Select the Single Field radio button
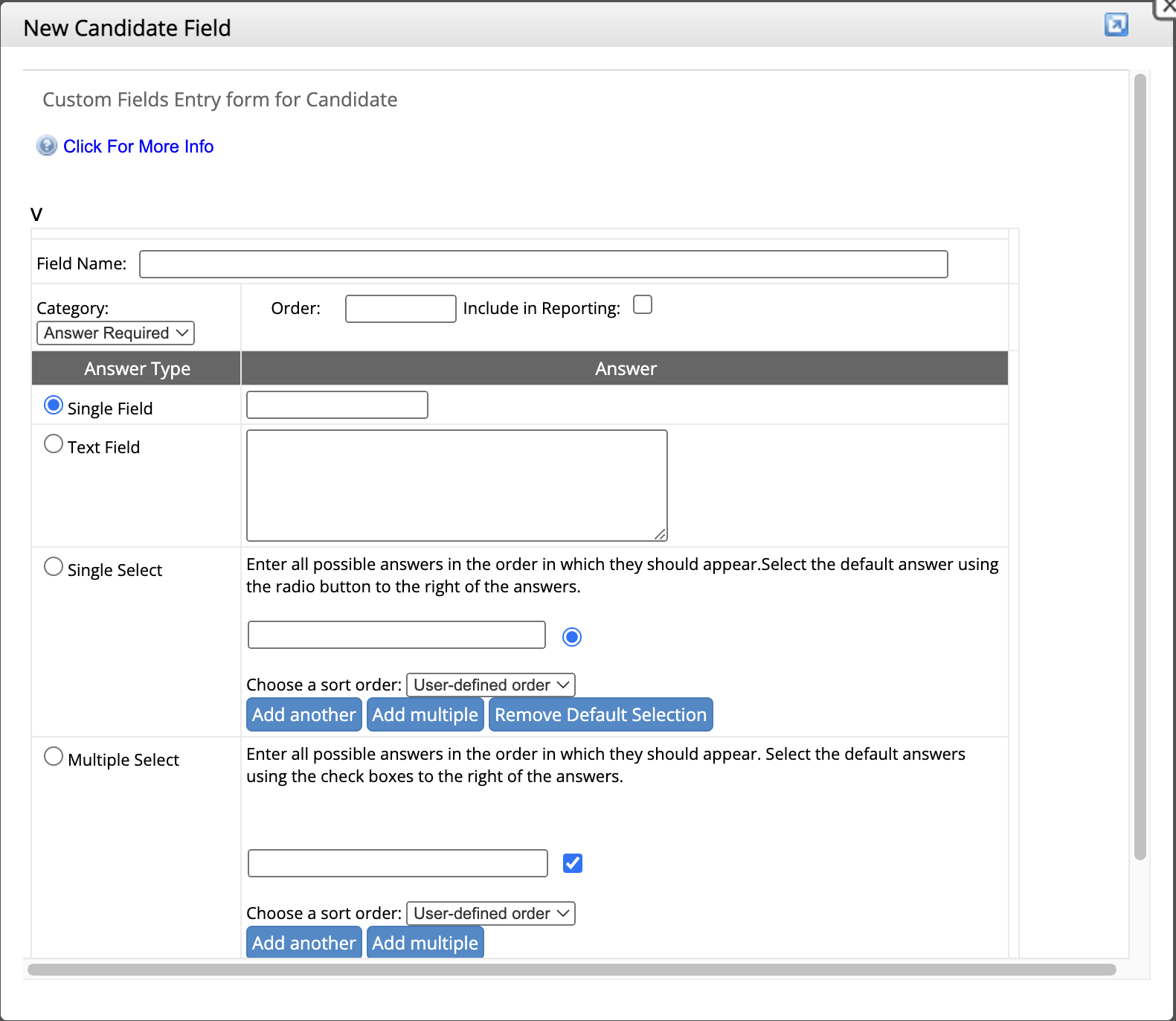Screen dimensions: 1176x1021 54,405
